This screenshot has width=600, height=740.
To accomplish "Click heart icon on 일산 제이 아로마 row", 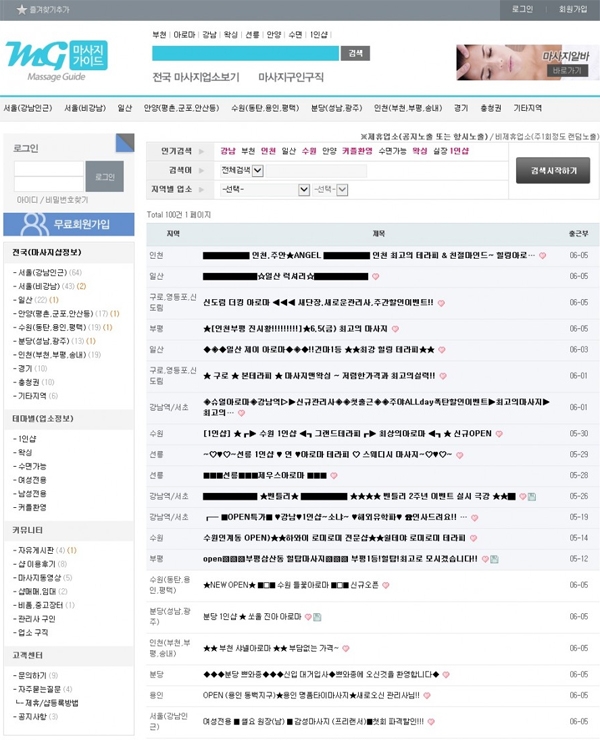I will [442, 350].
